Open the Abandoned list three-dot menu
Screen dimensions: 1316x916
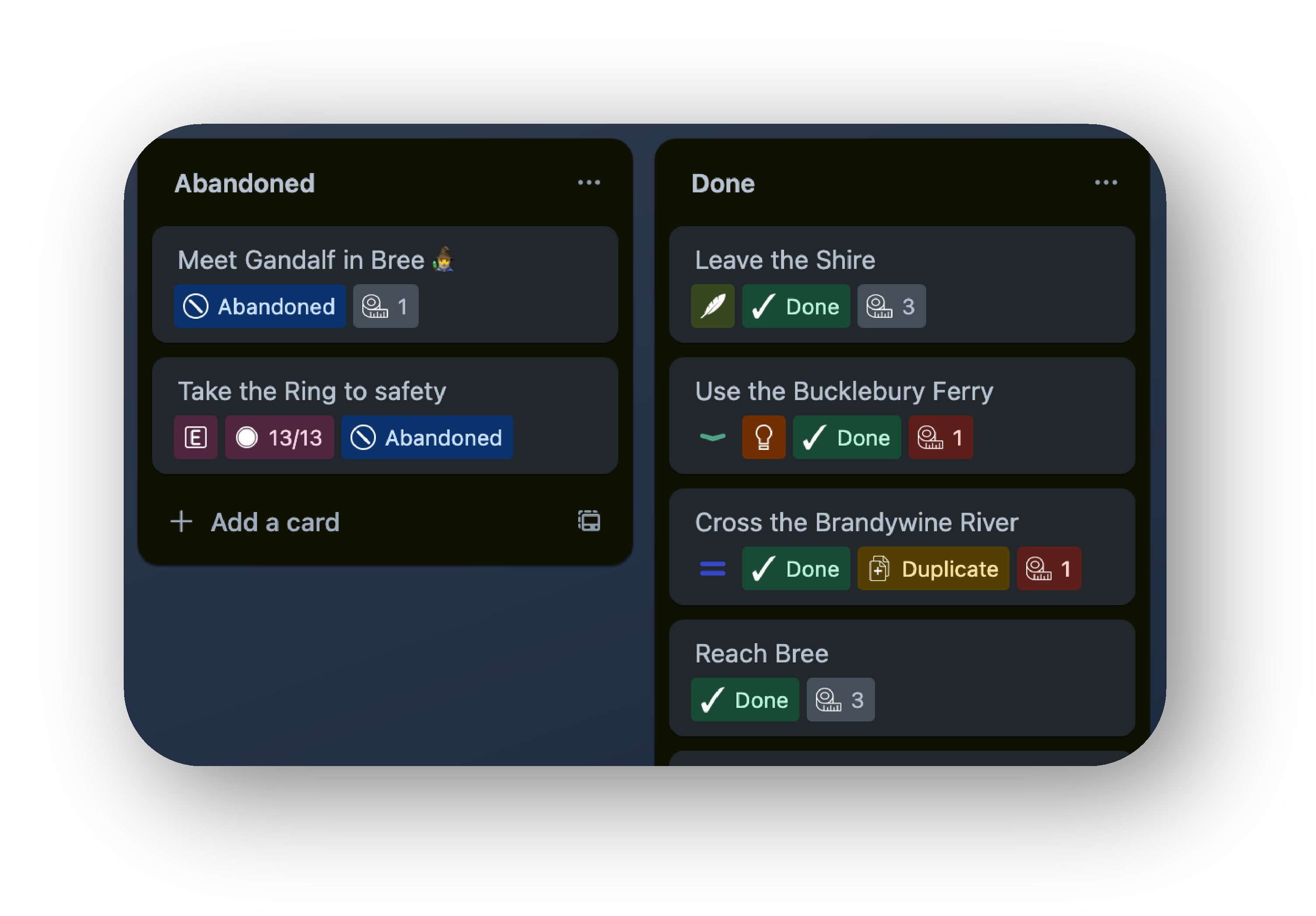pos(589,183)
